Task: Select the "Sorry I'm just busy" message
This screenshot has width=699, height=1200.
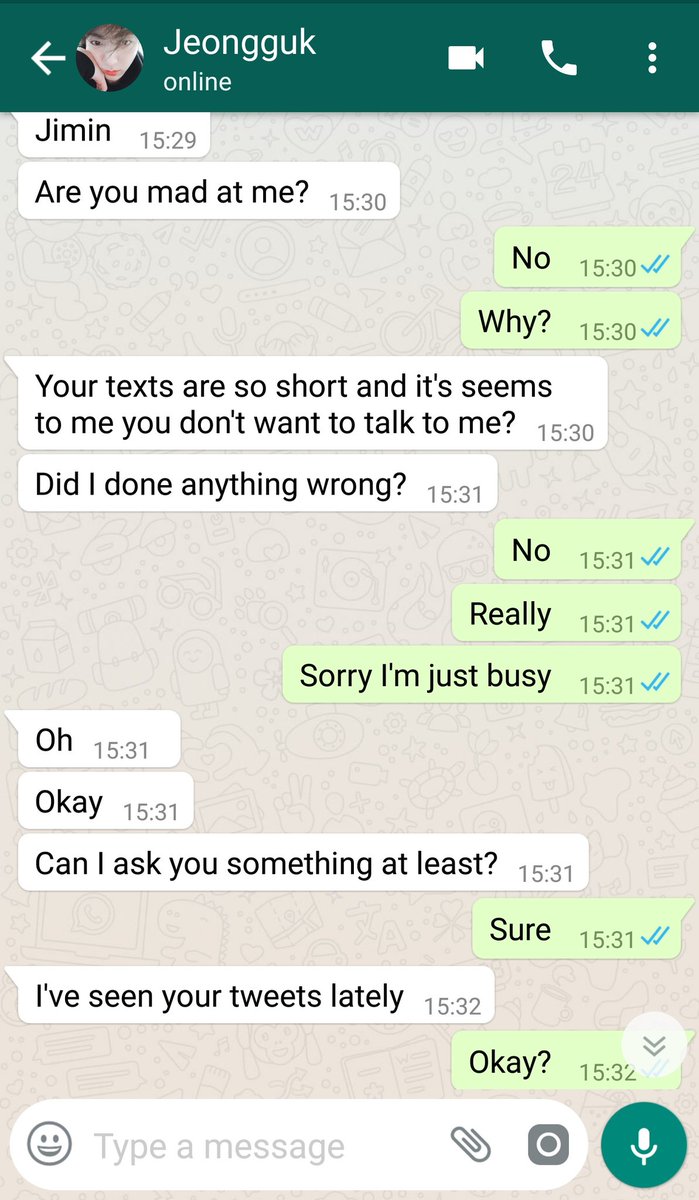Action: [482, 675]
